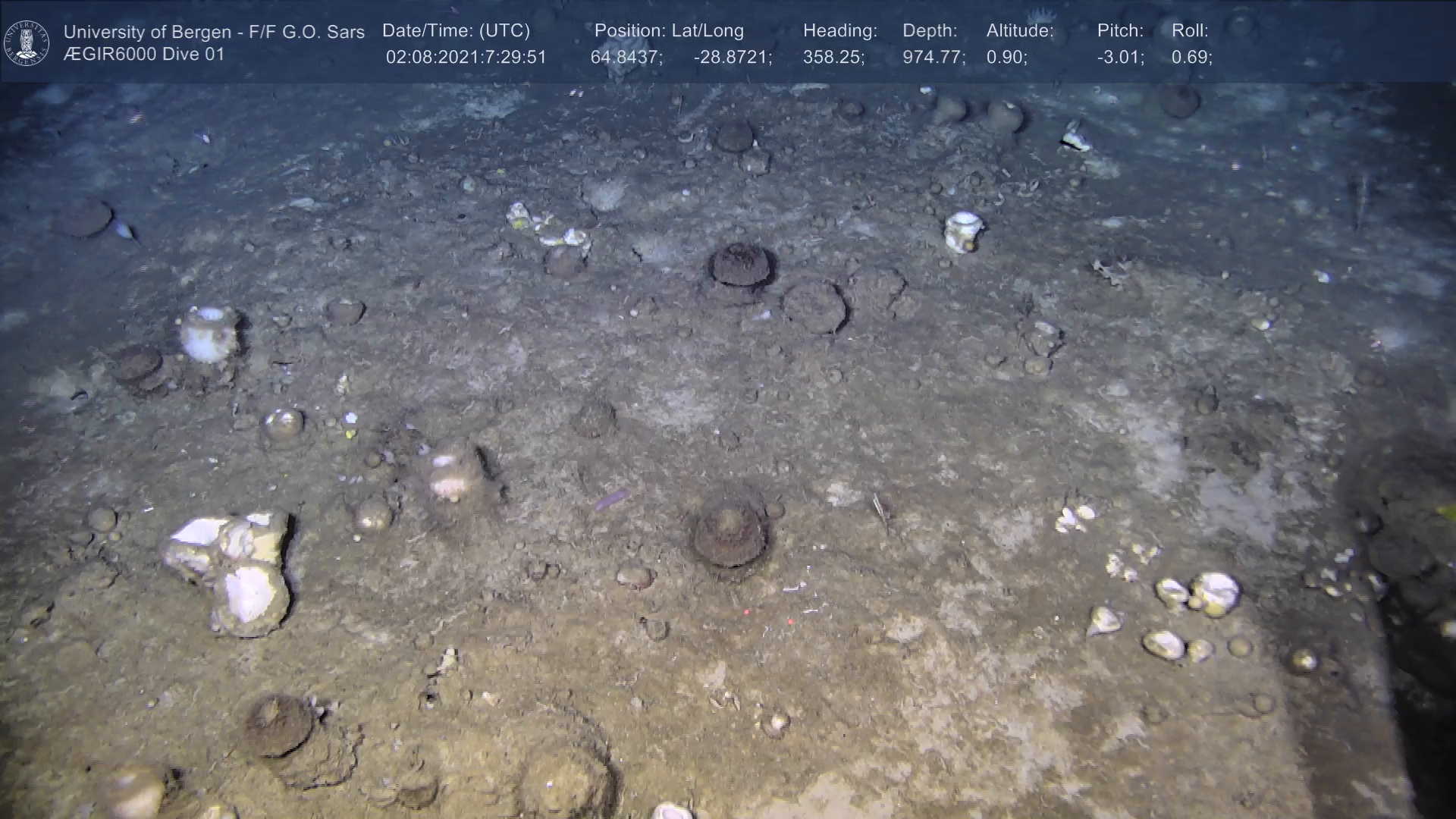Select the ÆGIR6000 Dive 01 label

144,55
